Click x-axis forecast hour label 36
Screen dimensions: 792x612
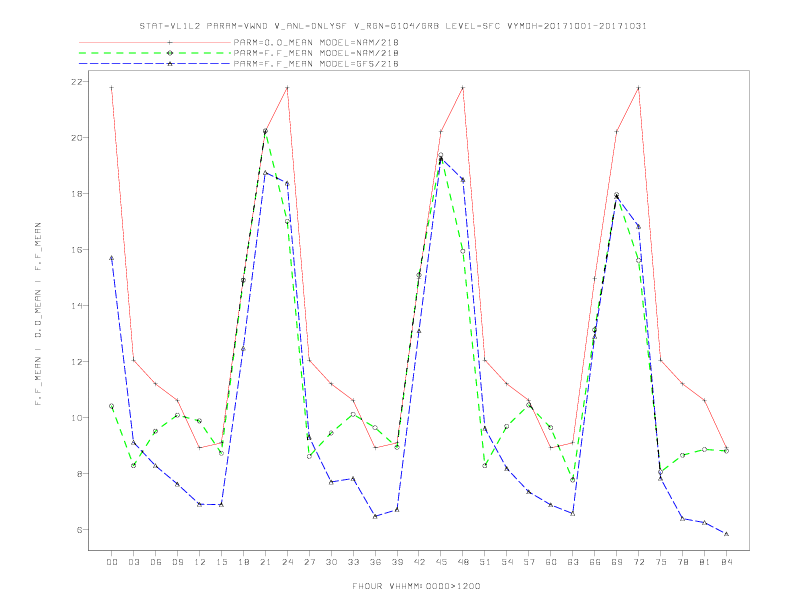pos(375,562)
